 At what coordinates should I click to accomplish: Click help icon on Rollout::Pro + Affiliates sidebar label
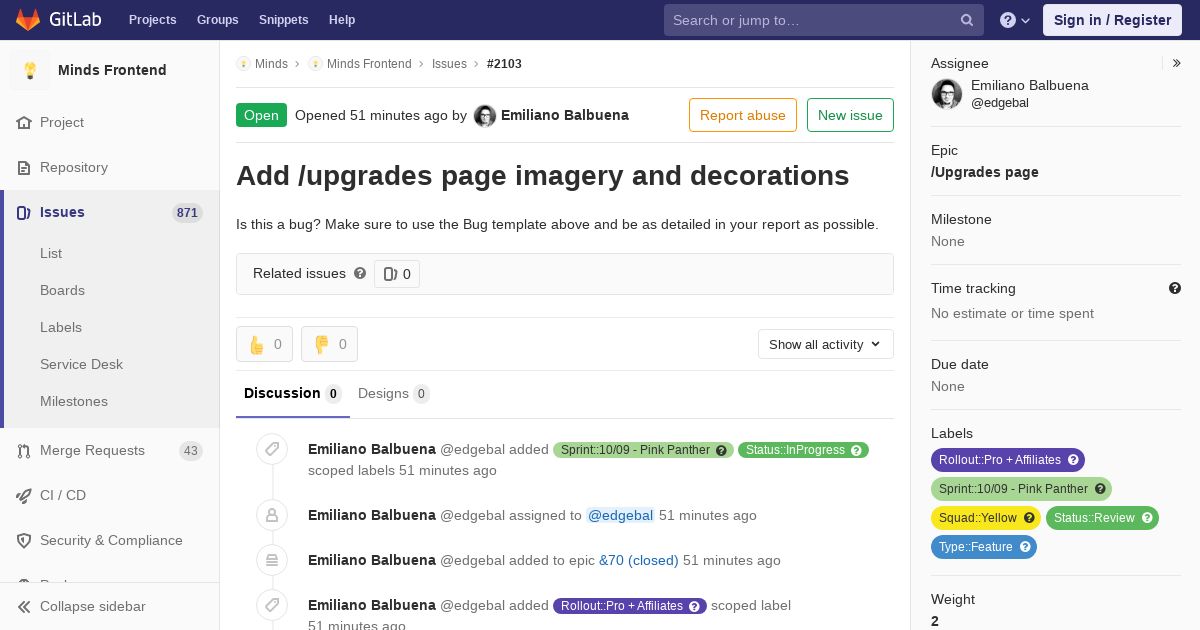1073,460
